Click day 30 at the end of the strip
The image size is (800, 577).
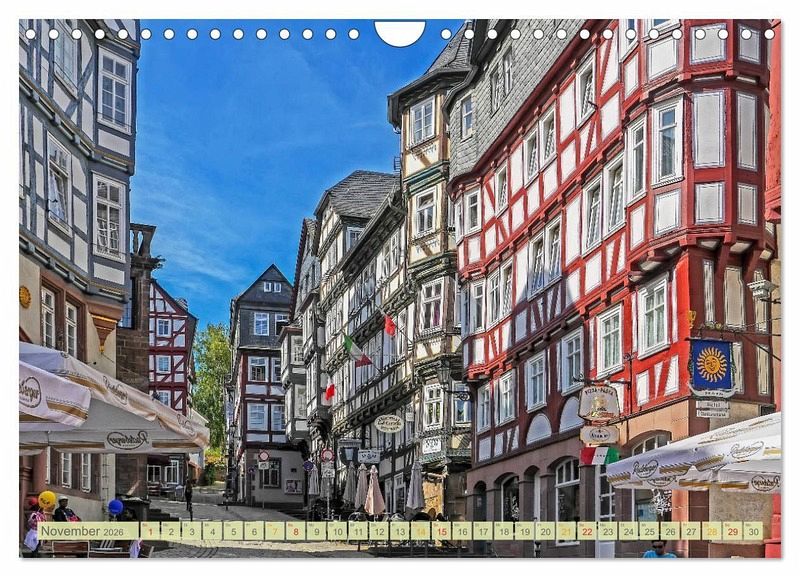coord(753,531)
